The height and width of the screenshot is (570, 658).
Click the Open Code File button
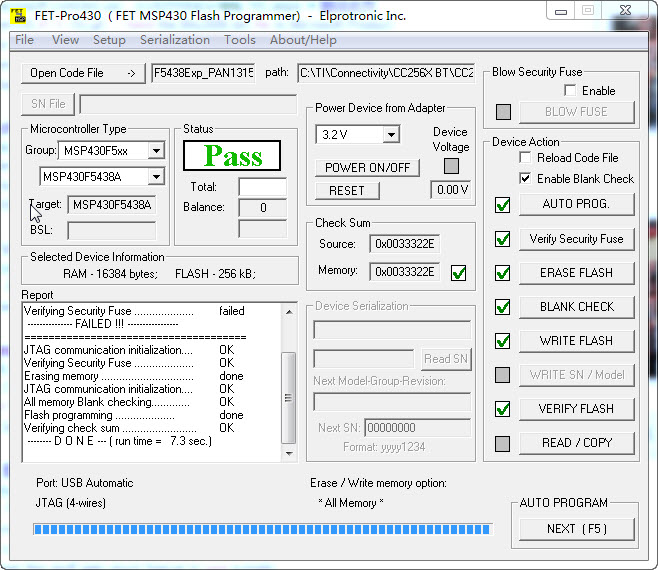(83, 73)
